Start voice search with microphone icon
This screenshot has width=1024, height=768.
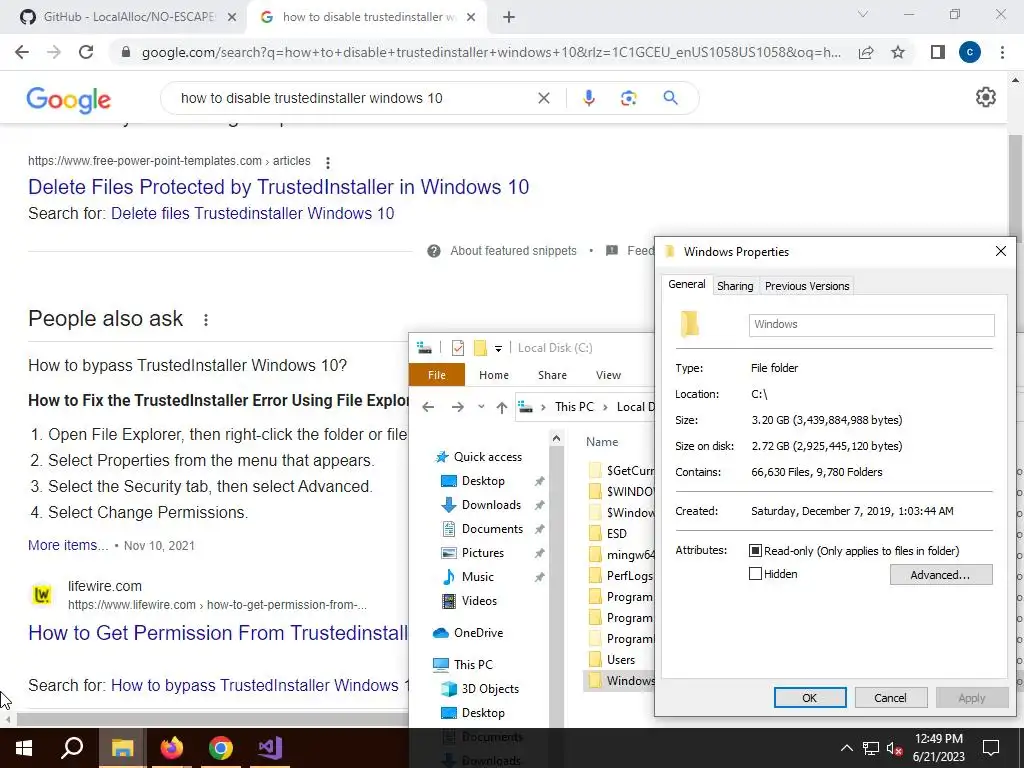click(588, 98)
